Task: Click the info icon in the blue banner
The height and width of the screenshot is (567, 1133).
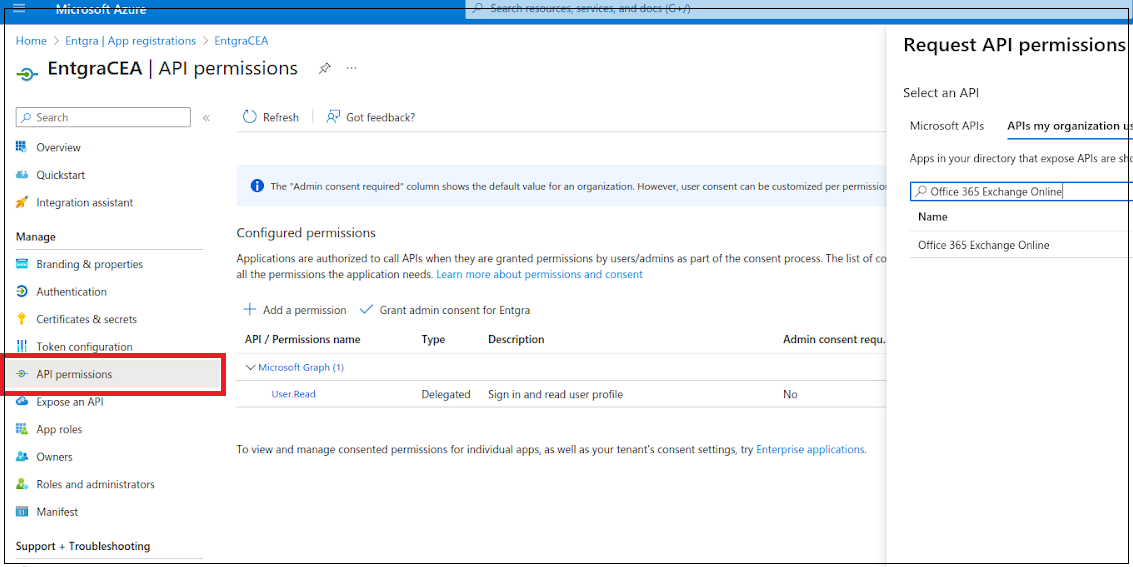Action: click(257, 186)
